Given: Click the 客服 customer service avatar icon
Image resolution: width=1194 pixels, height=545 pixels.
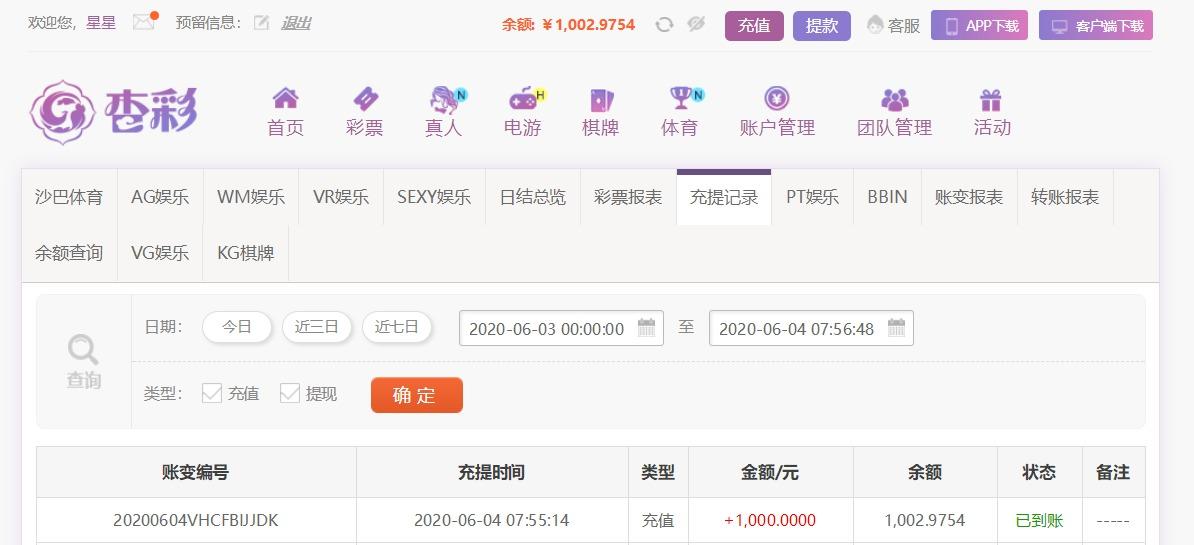Looking at the screenshot, I should 874,25.
